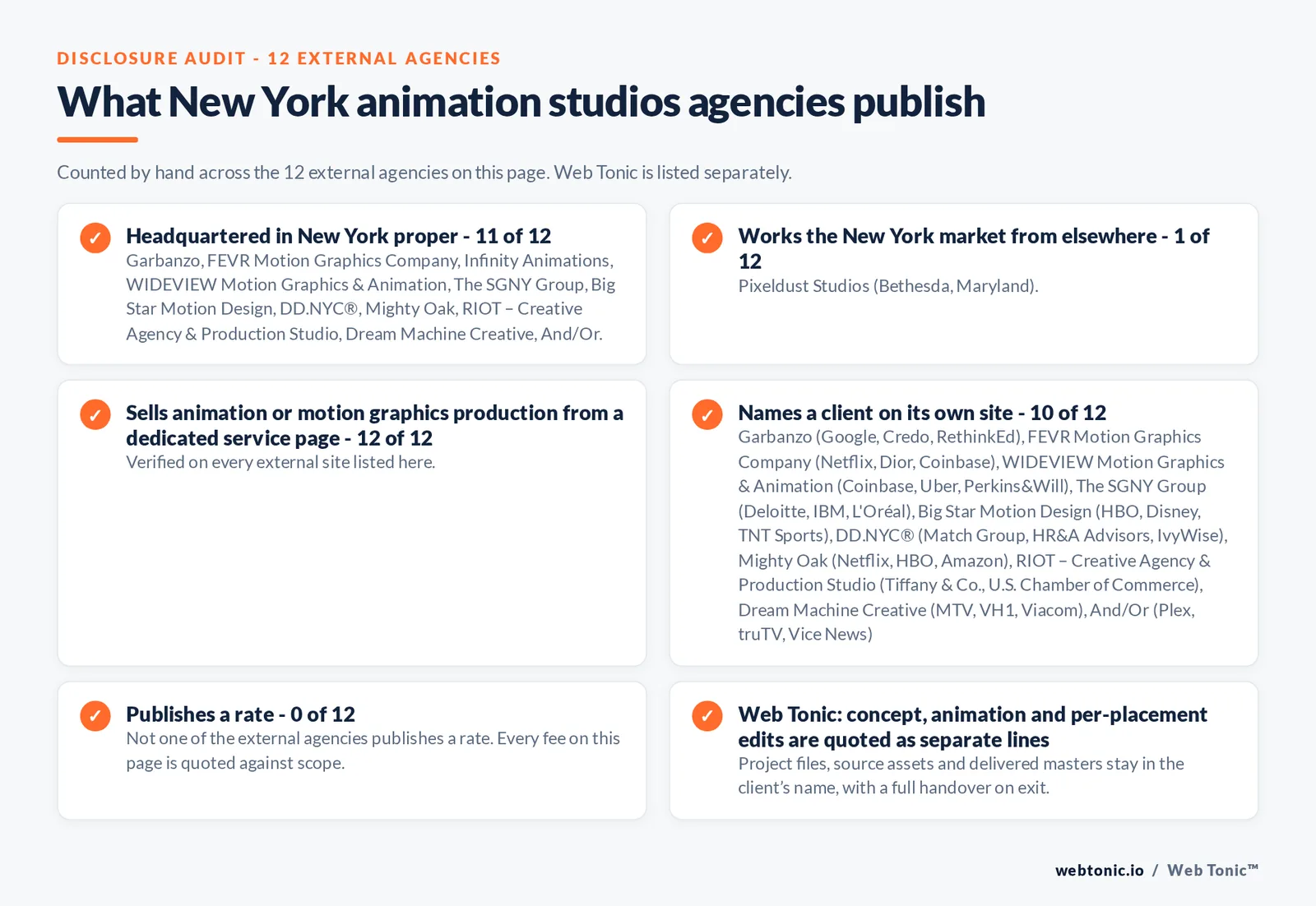Image resolution: width=1316 pixels, height=906 pixels.
Task: Click the heading 'Works the New York market from elsewhere - 1 of 12'
Action: 974,248
